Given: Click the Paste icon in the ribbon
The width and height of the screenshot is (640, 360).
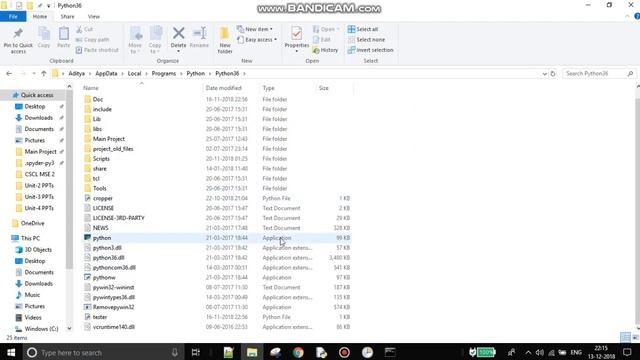Looking at the screenshot, I should tap(64, 34).
